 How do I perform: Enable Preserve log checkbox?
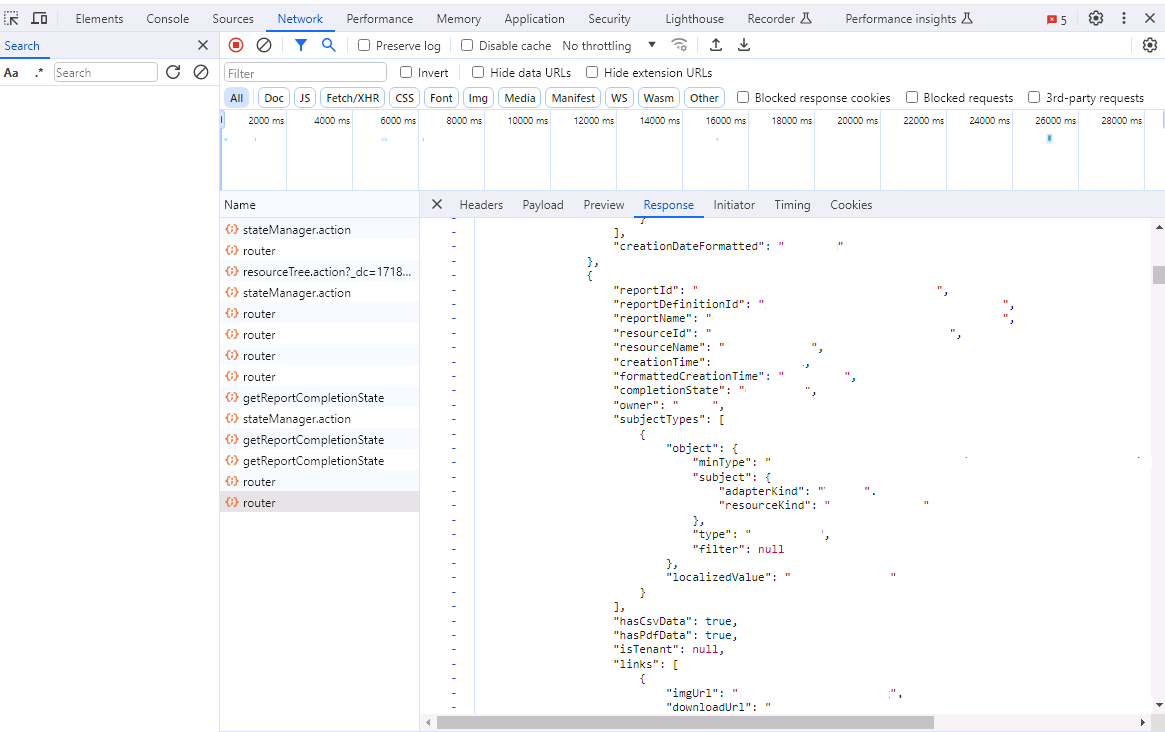[x=364, y=45]
